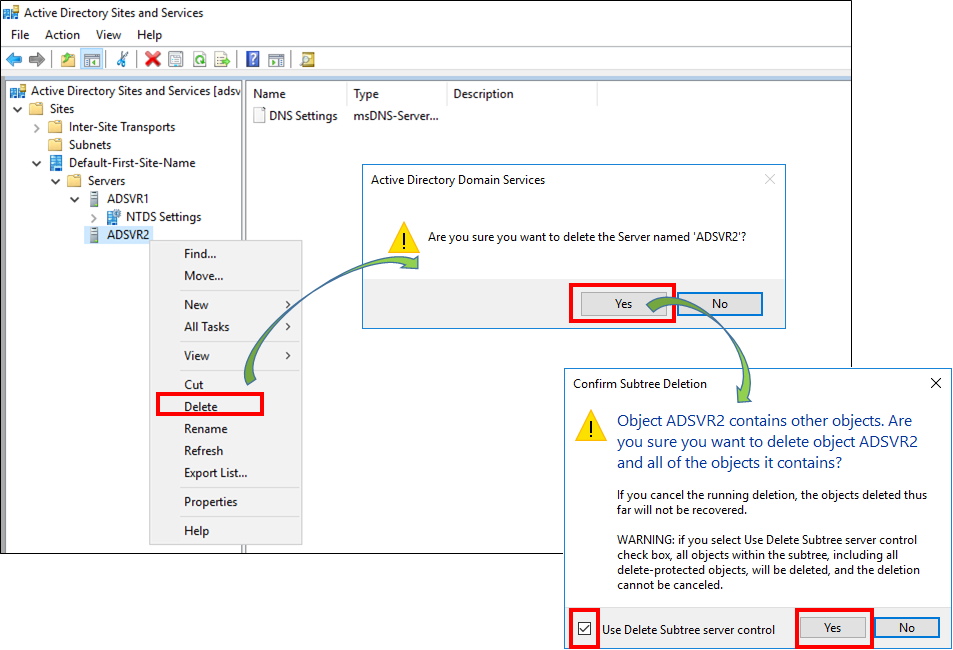Choose Find... from the context menu
Screen dimensions: 953x650
click(225, 254)
